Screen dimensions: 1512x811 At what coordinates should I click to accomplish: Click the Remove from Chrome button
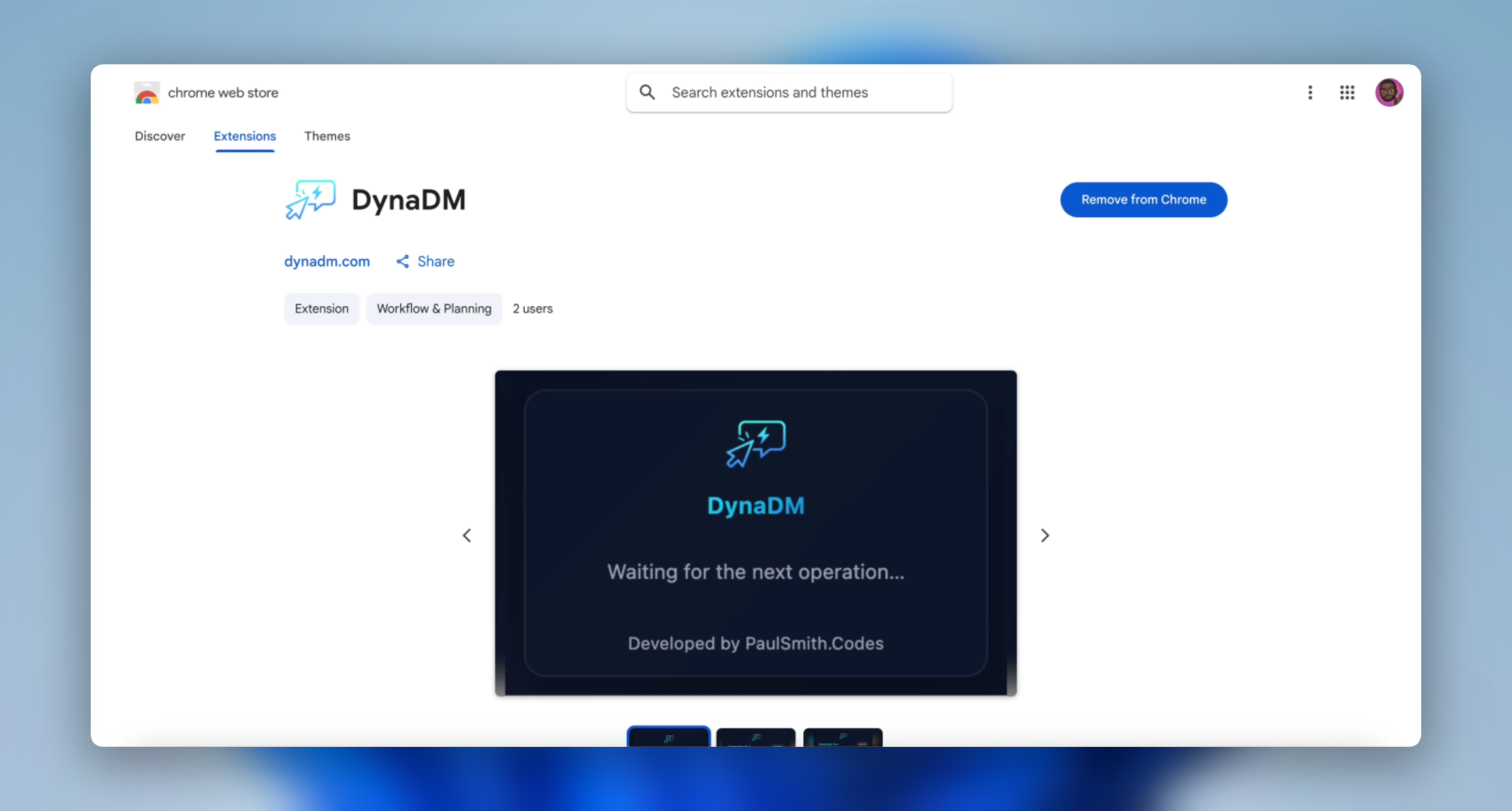coord(1144,199)
